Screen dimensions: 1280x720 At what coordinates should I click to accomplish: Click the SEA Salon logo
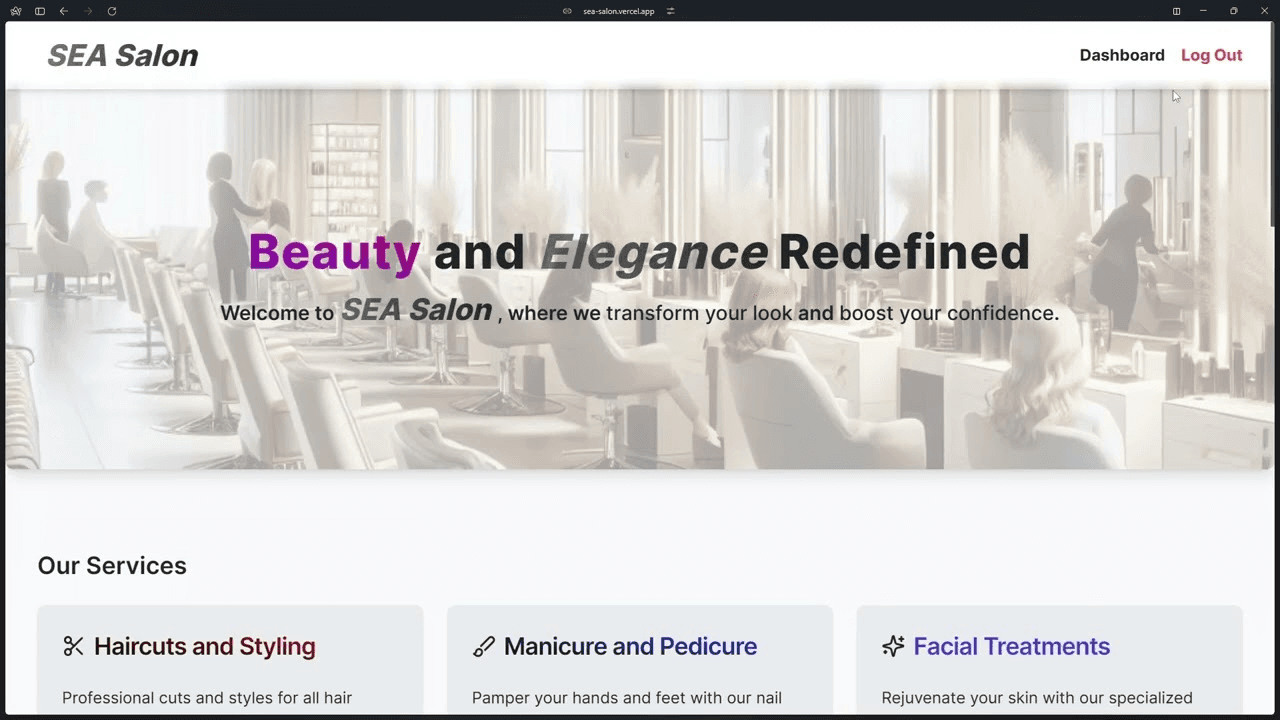click(122, 55)
